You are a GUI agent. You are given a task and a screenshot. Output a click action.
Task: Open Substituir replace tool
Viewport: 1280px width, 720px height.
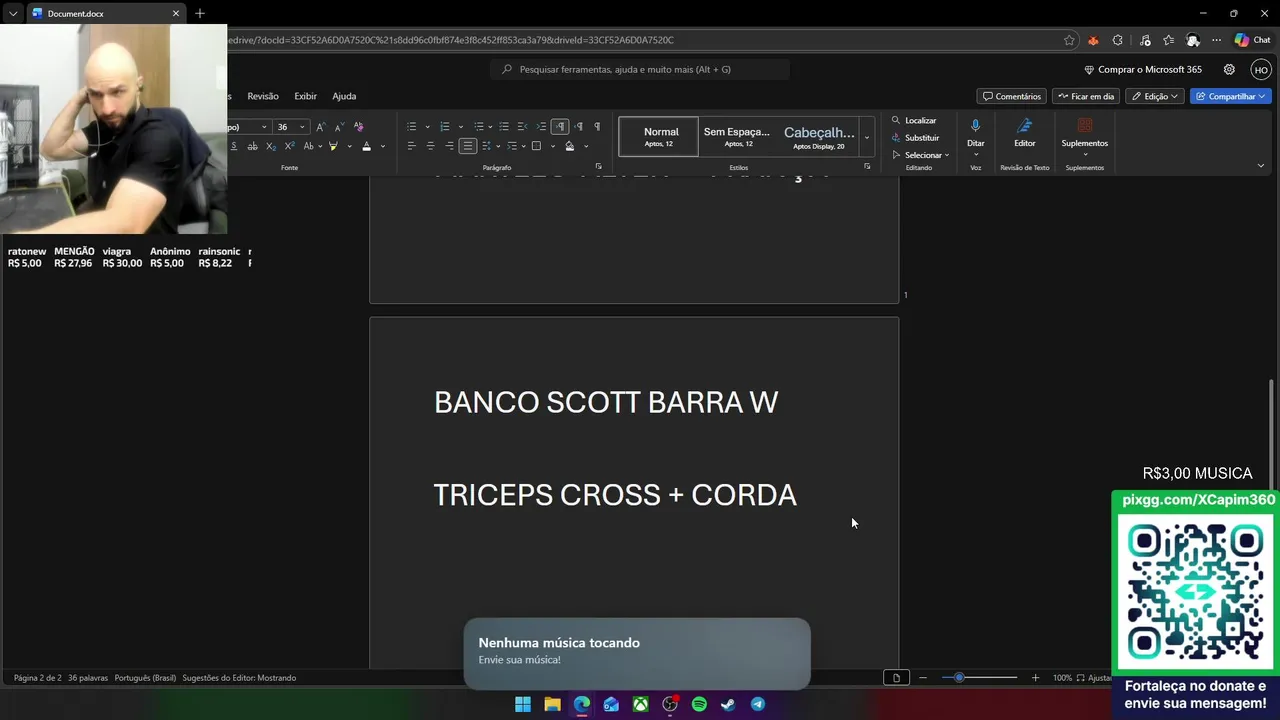915,138
